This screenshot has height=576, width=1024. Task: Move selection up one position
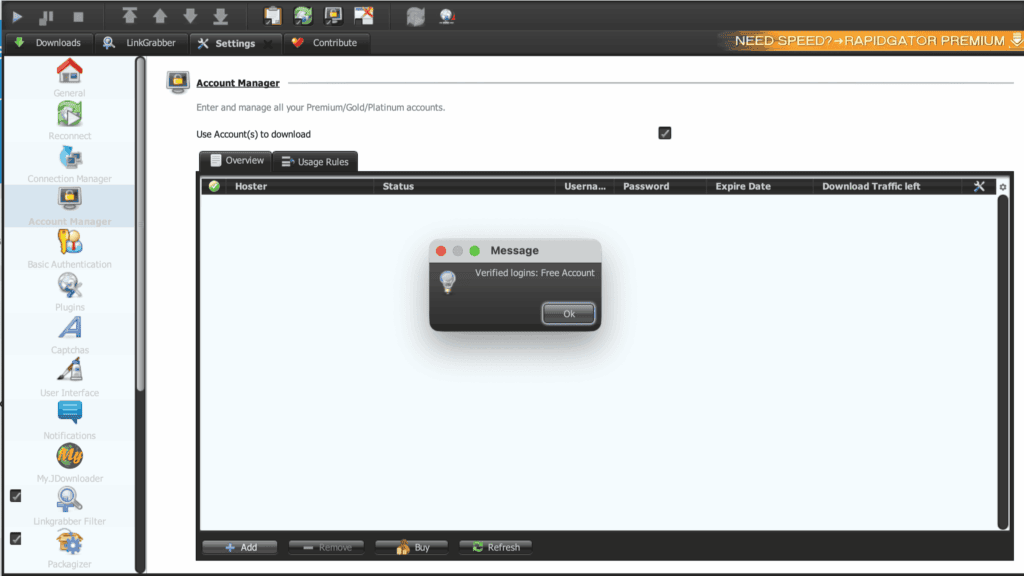pos(159,16)
